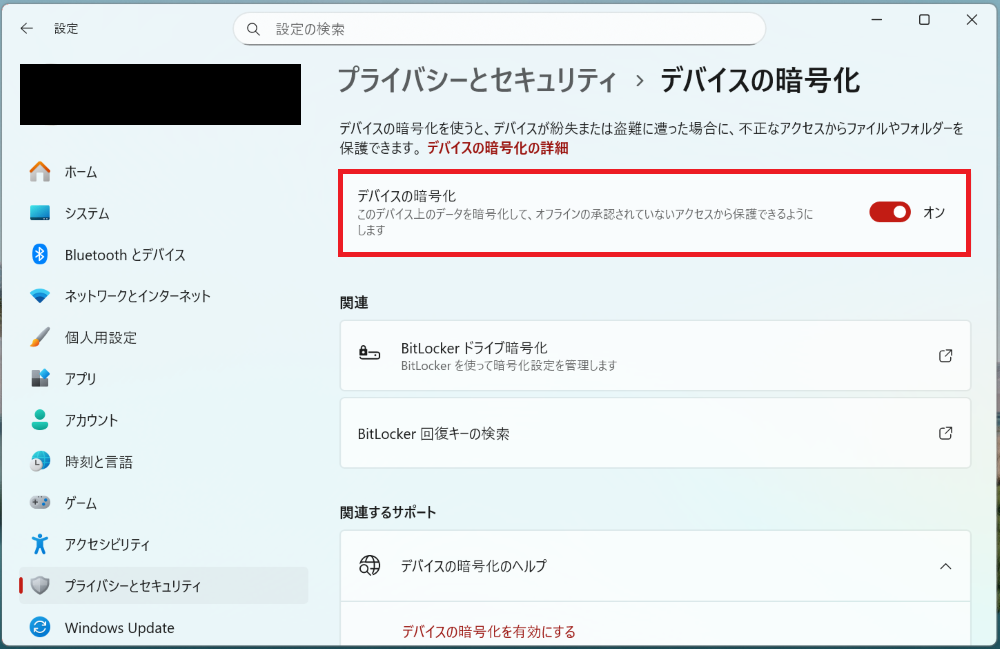The image size is (1000, 649).
Task: Turn off デバイスの暗号化 toggle switch
Action: tap(889, 212)
